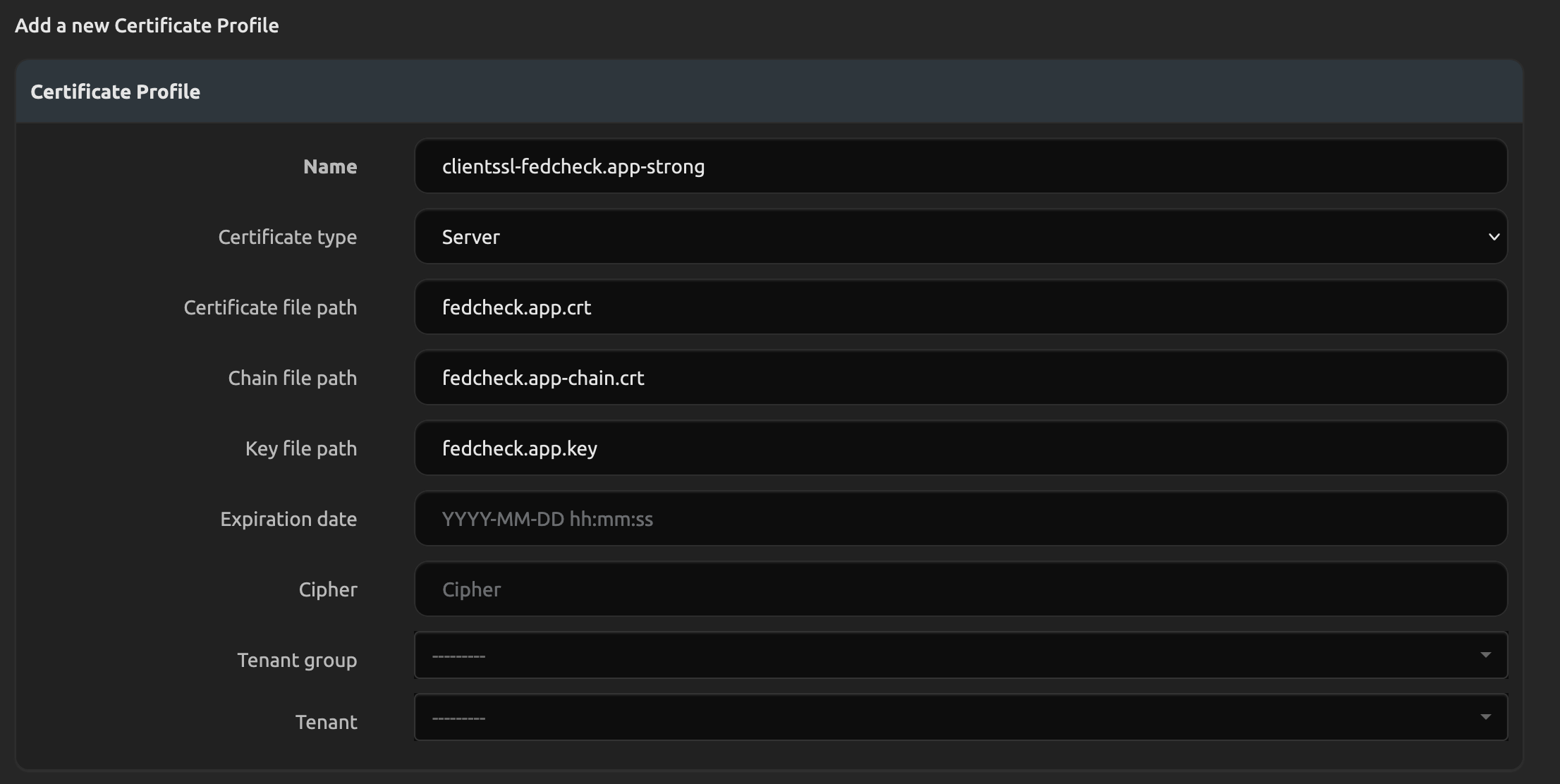Click the Certificate Profile panel header
The width and height of the screenshot is (1560, 784).
[x=115, y=92]
